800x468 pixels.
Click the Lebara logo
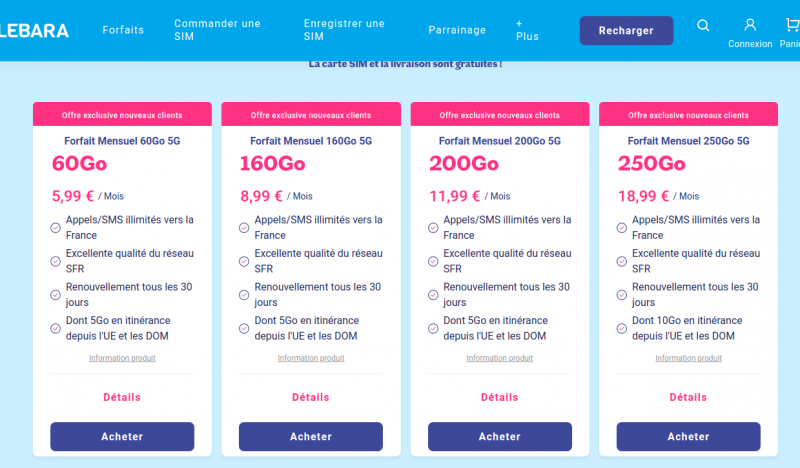tap(35, 30)
